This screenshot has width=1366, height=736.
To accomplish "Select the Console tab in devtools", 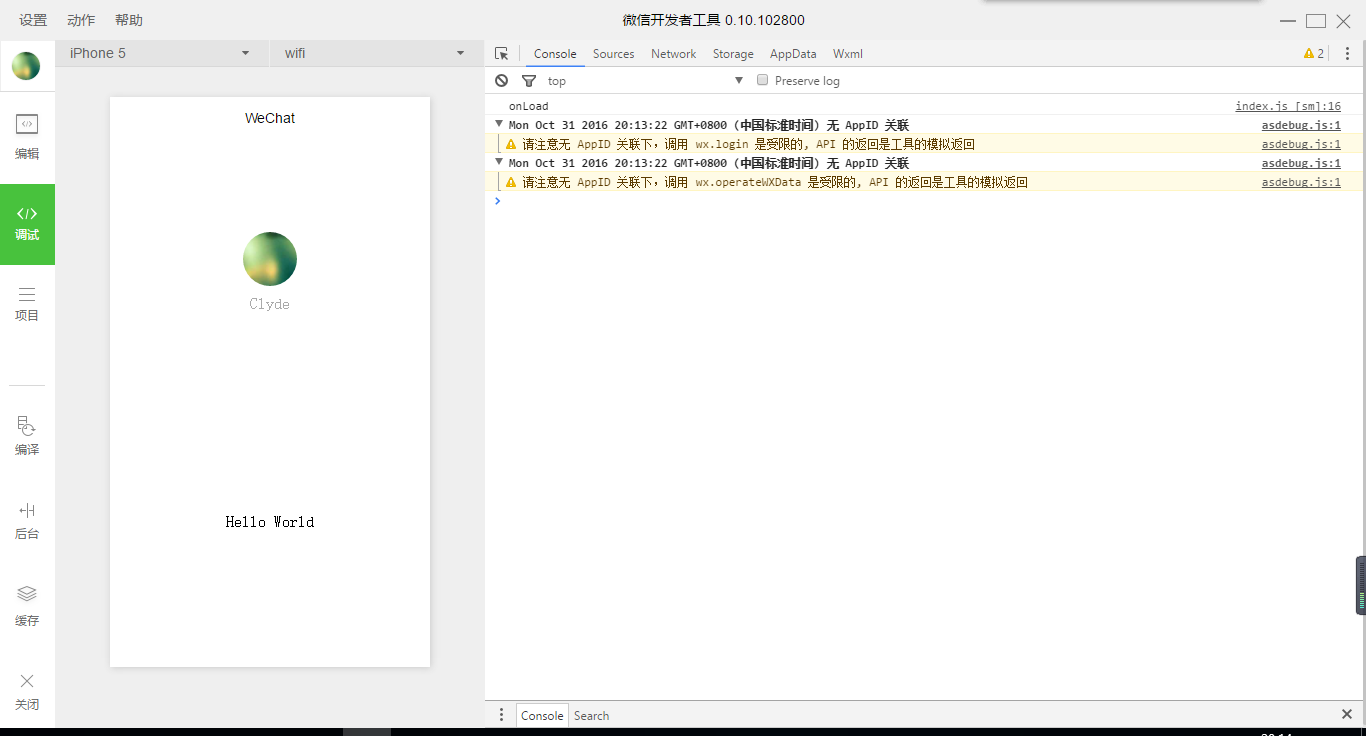I will [x=555, y=54].
